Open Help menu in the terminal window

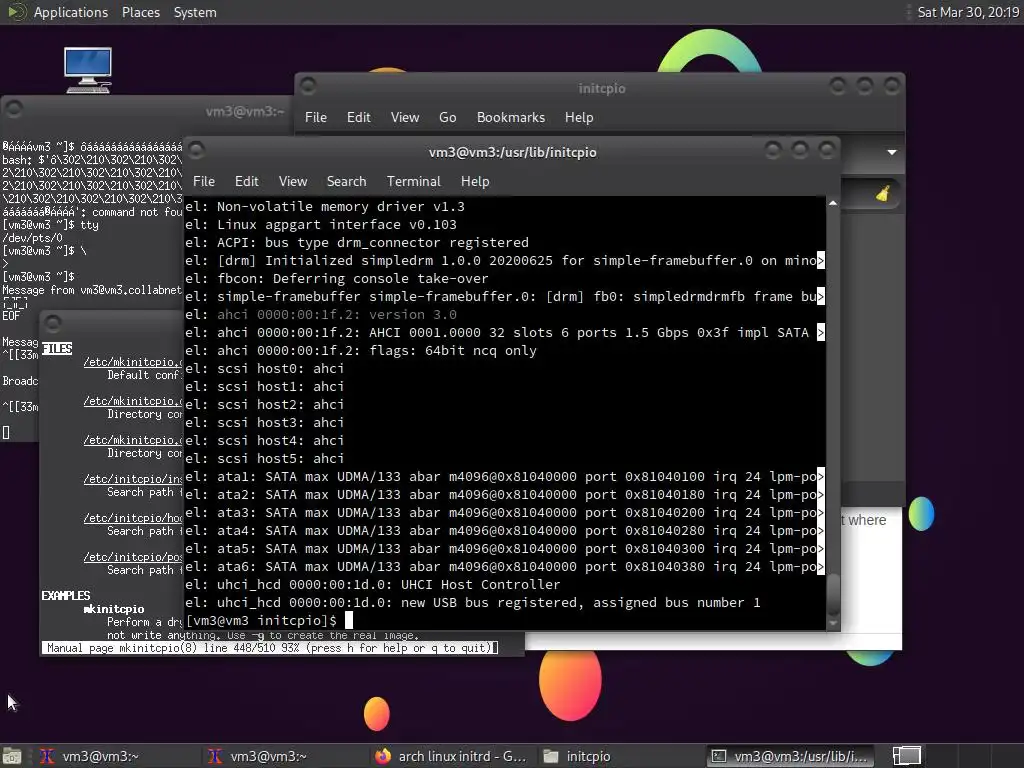tap(475, 182)
